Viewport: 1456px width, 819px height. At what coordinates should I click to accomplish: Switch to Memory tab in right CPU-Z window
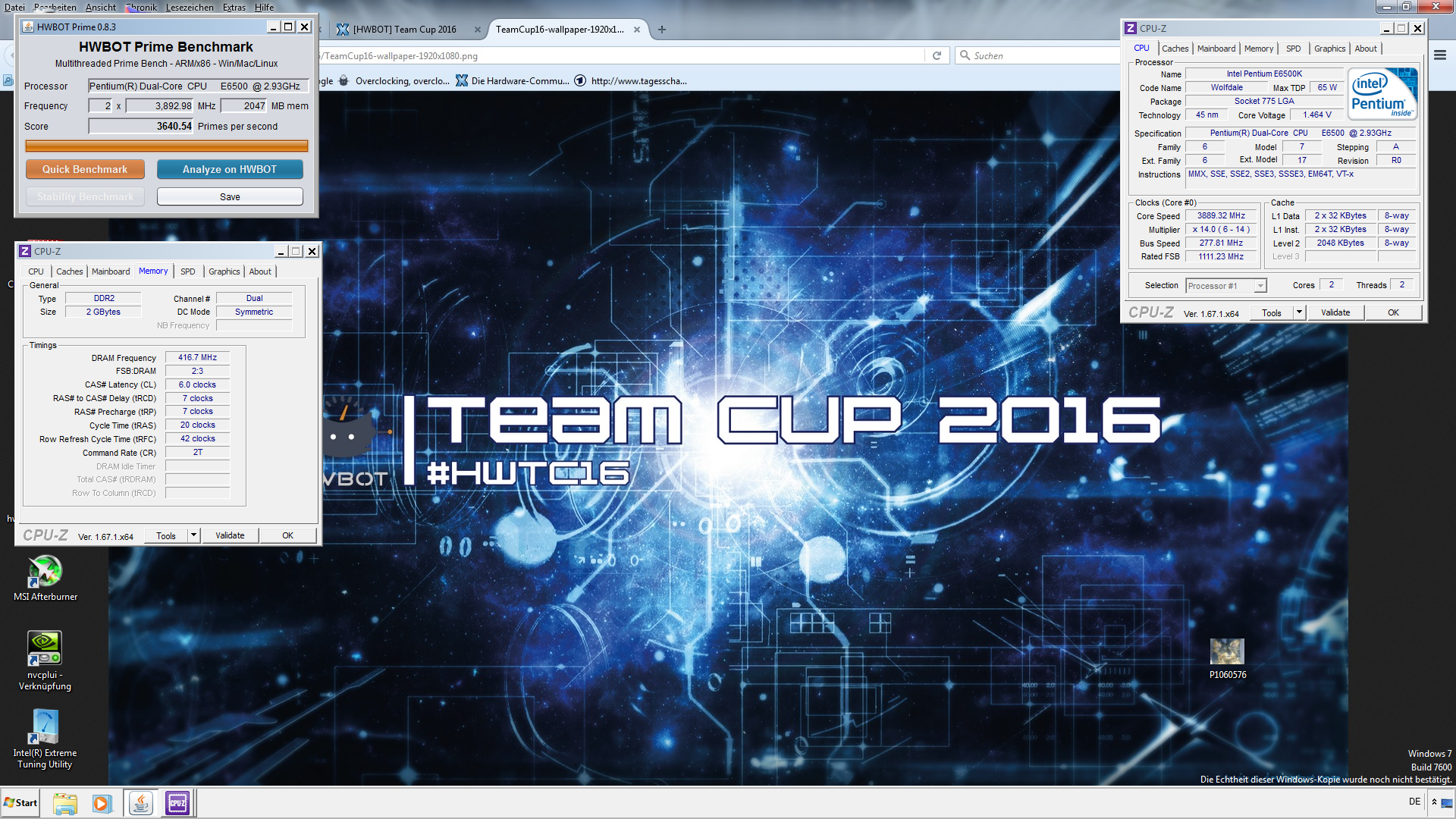pyautogui.click(x=1259, y=49)
